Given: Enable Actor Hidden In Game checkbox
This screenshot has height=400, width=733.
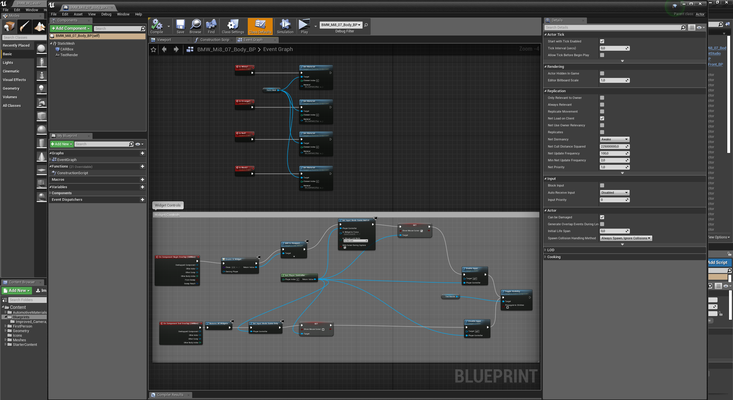Looking at the screenshot, I should coord(601,73).
